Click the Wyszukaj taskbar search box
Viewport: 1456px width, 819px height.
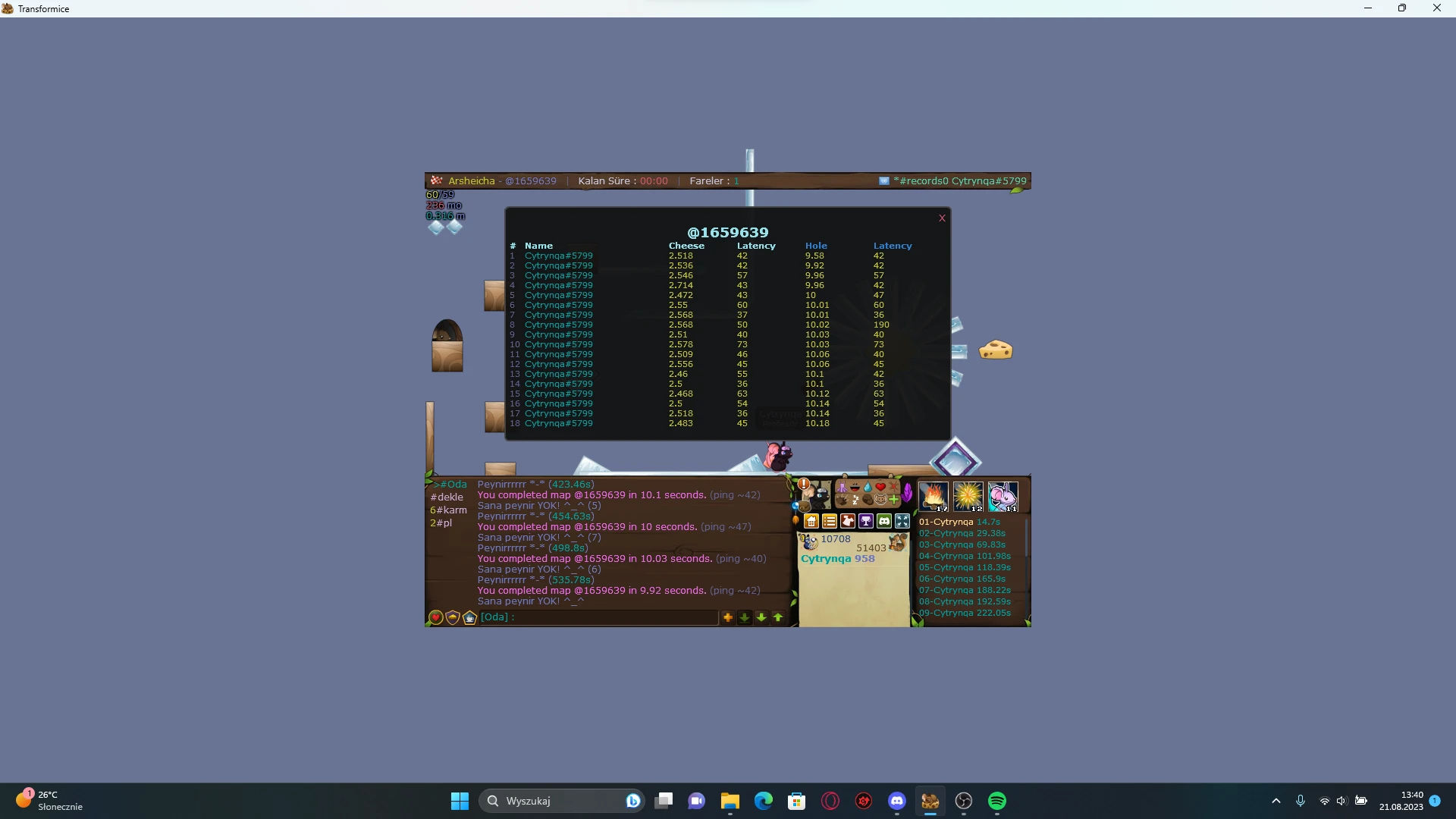(x=561, y=801)
